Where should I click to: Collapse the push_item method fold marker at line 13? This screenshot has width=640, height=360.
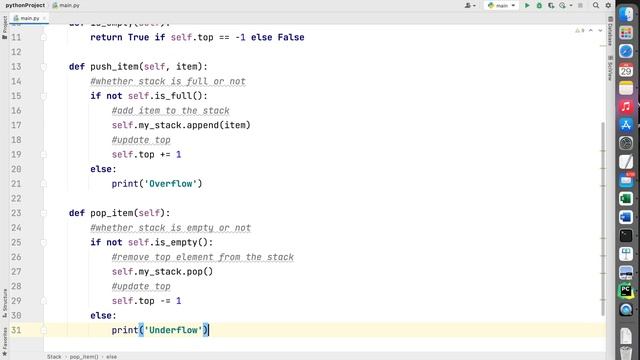point(44,67)
